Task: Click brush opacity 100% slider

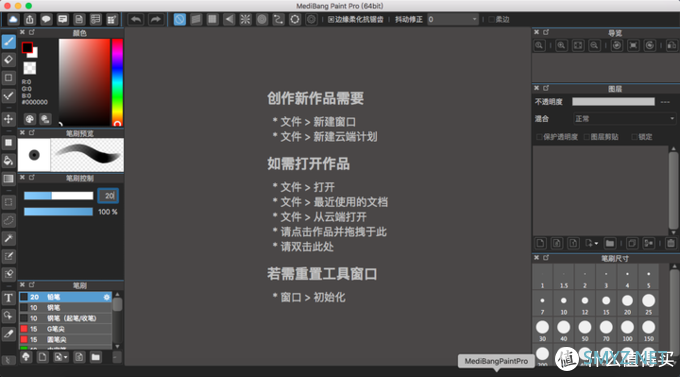Action: [x=59, y=212]
